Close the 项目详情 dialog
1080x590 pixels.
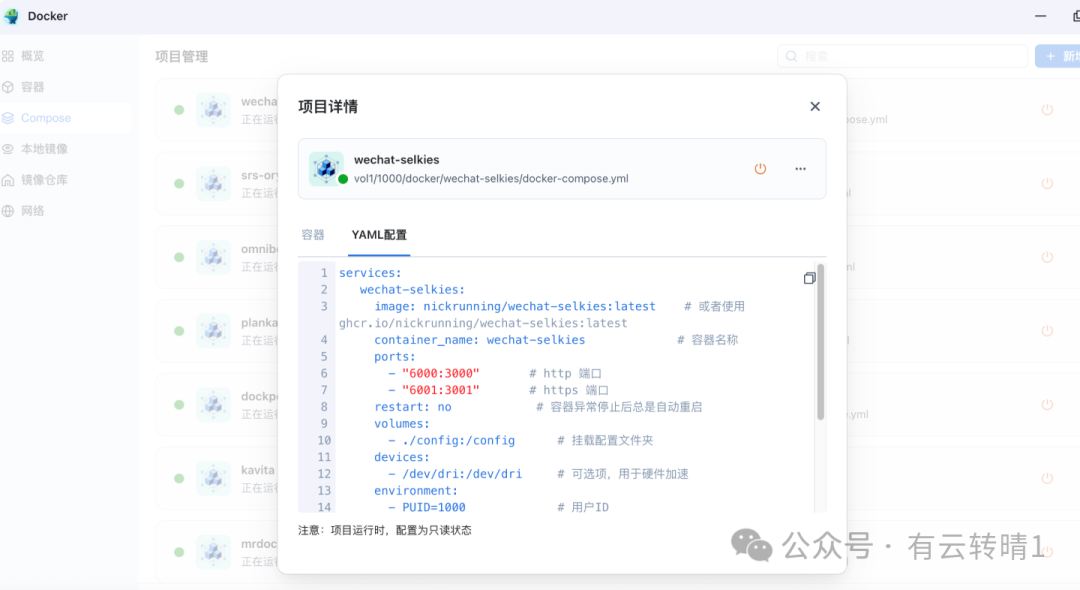(x=815, y=107)
